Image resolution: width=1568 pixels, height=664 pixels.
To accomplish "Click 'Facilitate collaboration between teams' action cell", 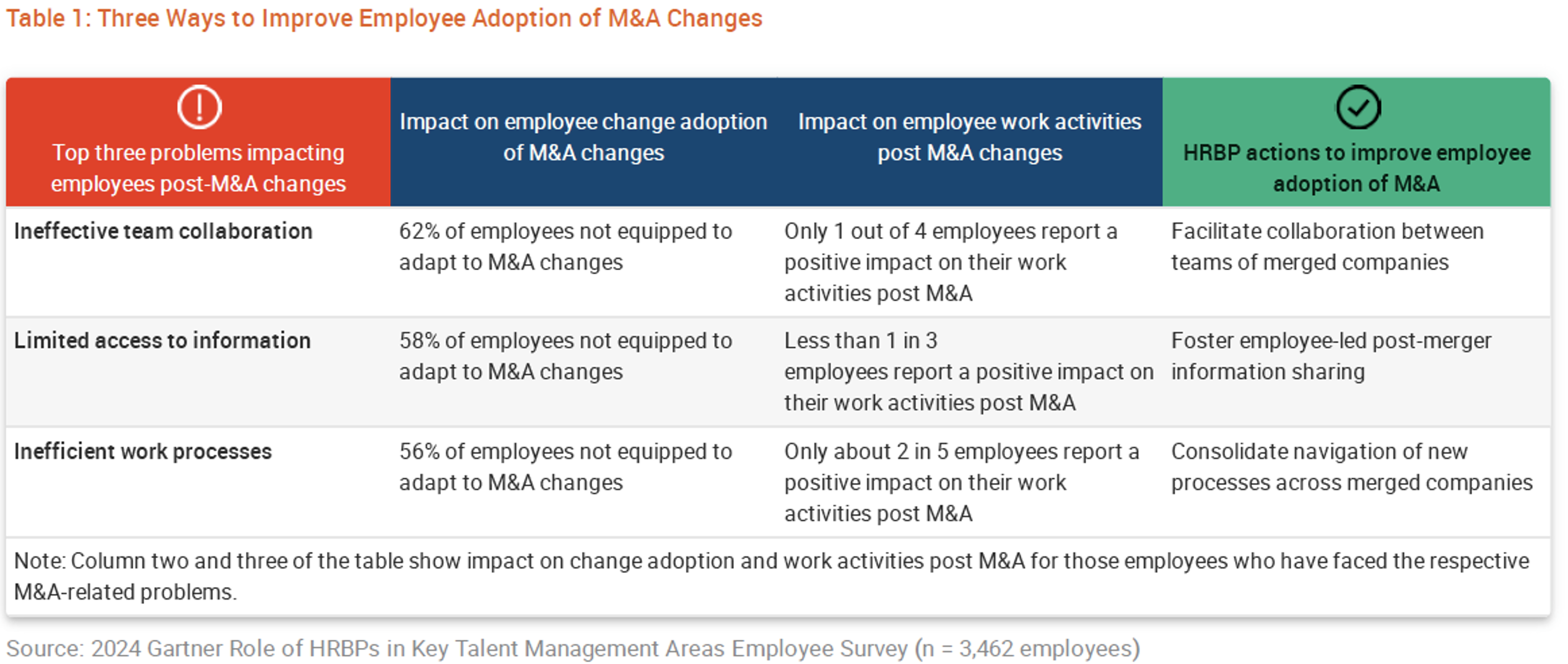I will point(1327,247).
